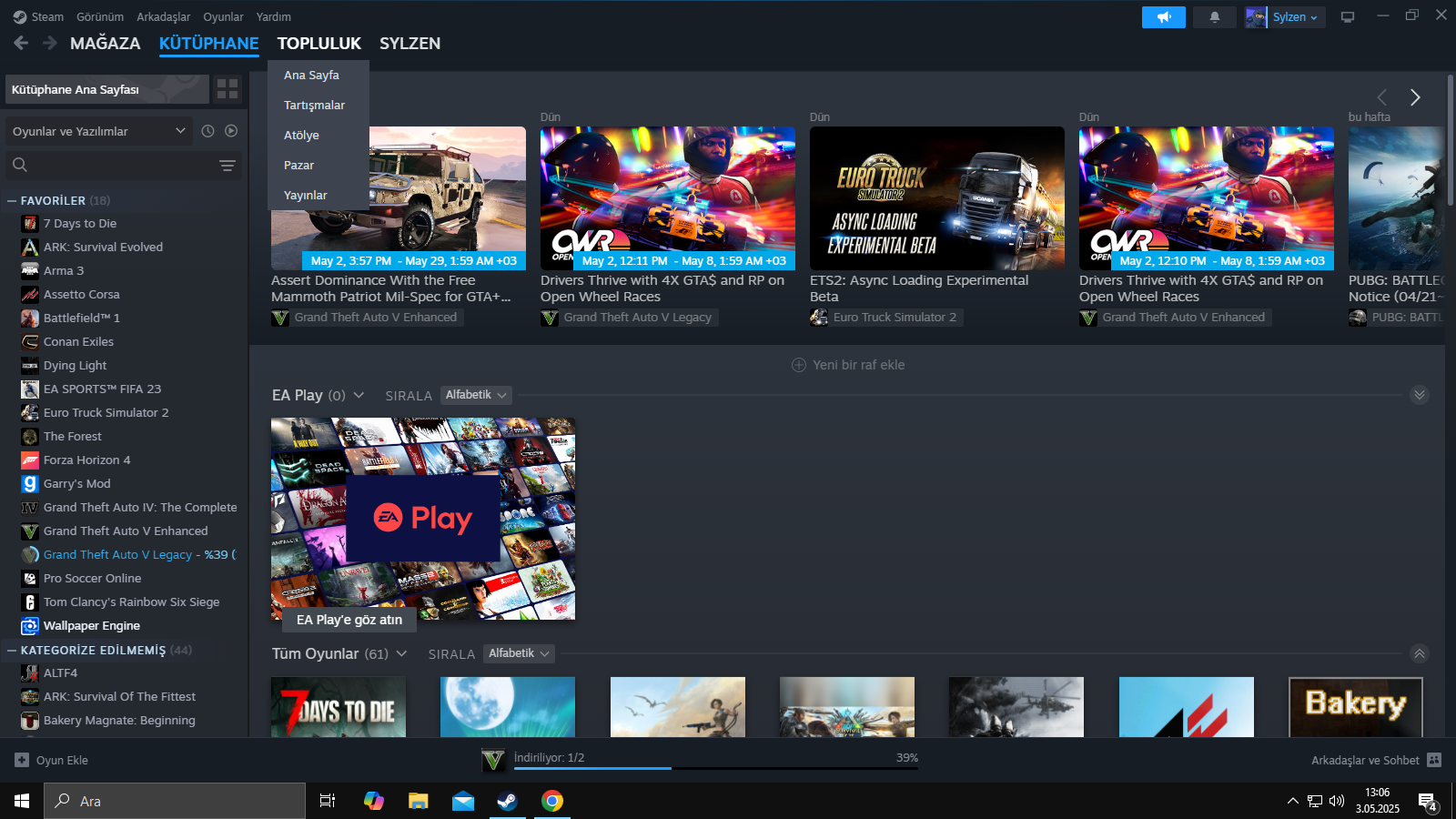Click the 7 Days to Die icon

pos(30,223)
